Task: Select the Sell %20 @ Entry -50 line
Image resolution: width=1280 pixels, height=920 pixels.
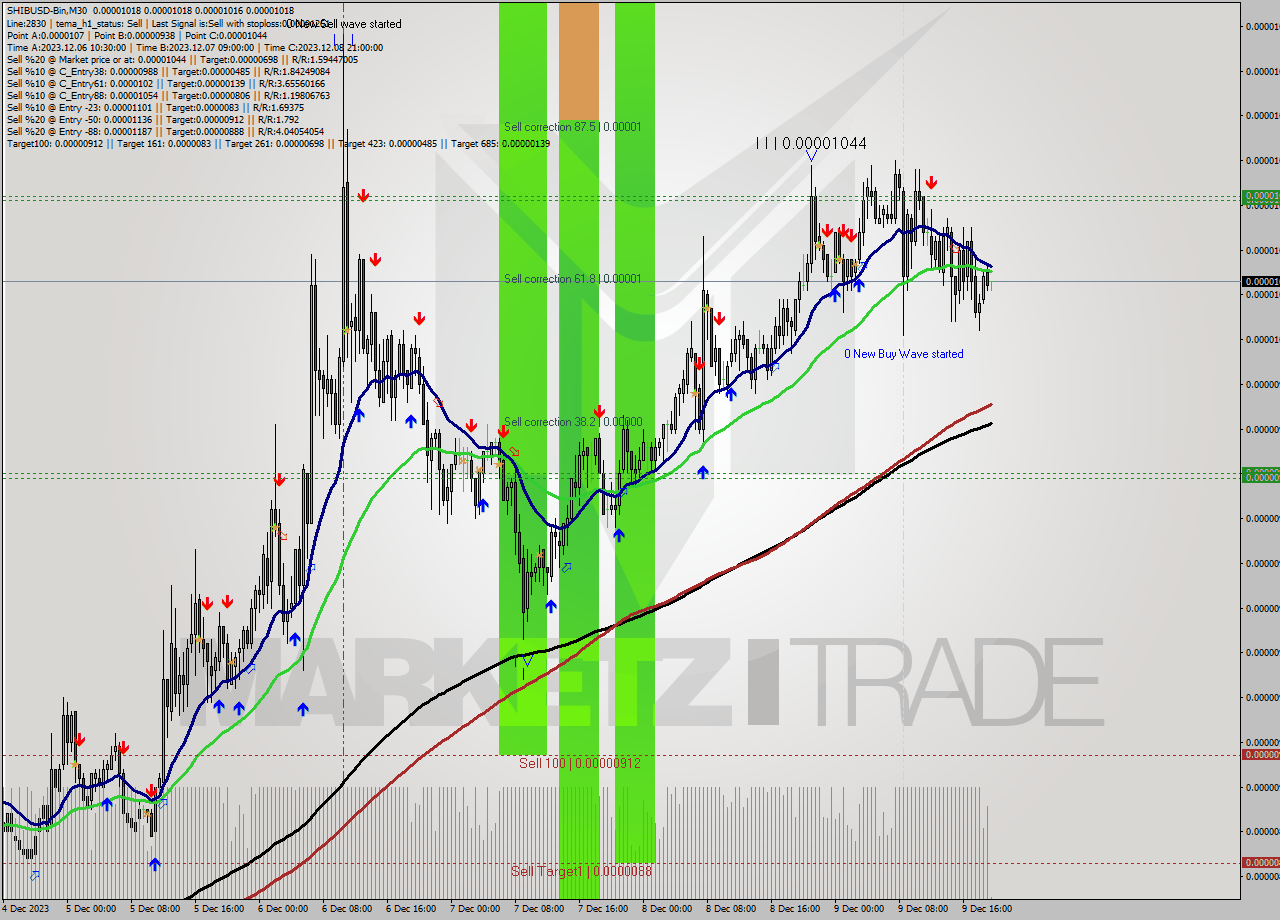Action: point(152,119)
